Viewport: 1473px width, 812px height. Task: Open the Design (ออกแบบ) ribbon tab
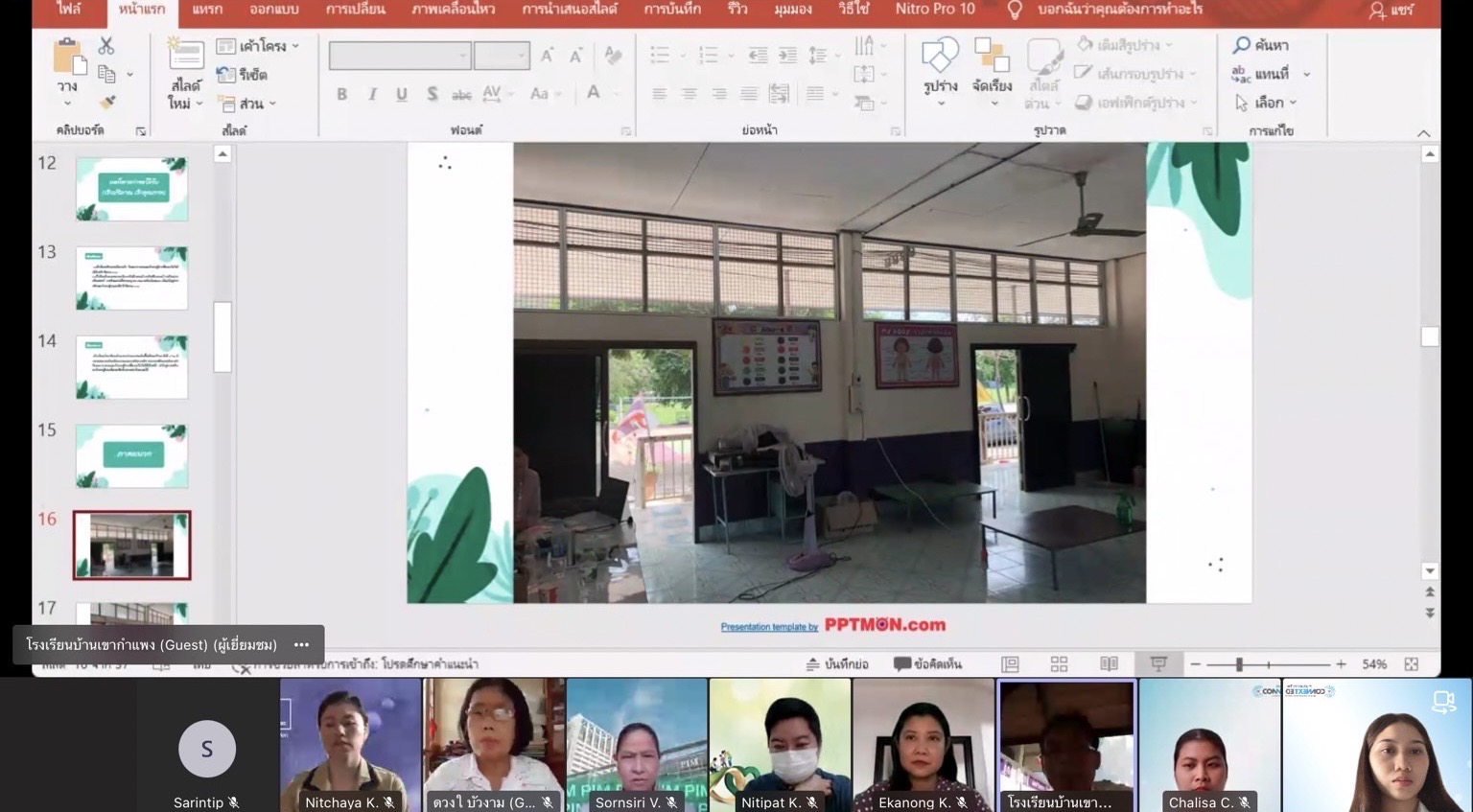tap(273, 10)
